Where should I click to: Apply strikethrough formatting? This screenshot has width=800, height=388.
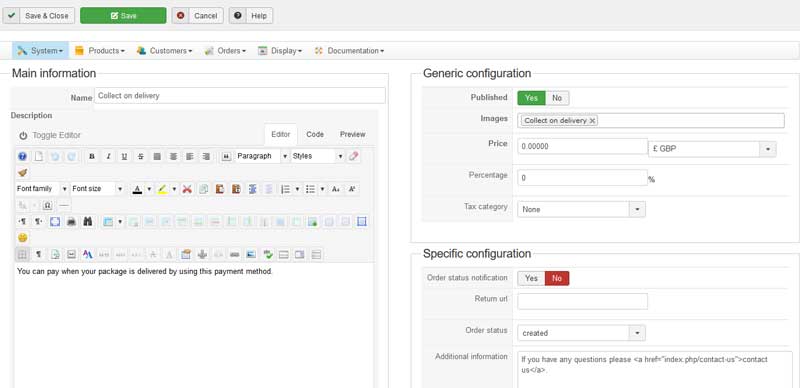[x=140, y=156]
